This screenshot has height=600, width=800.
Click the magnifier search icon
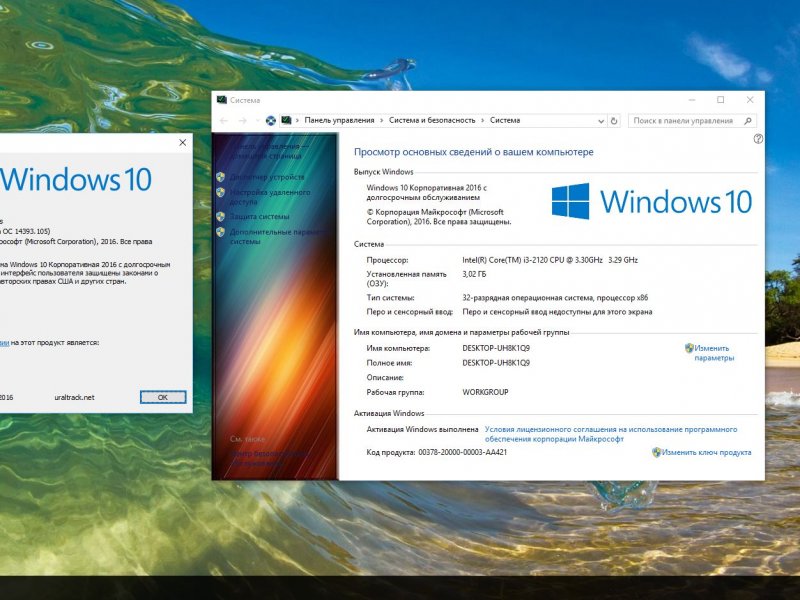748,121
